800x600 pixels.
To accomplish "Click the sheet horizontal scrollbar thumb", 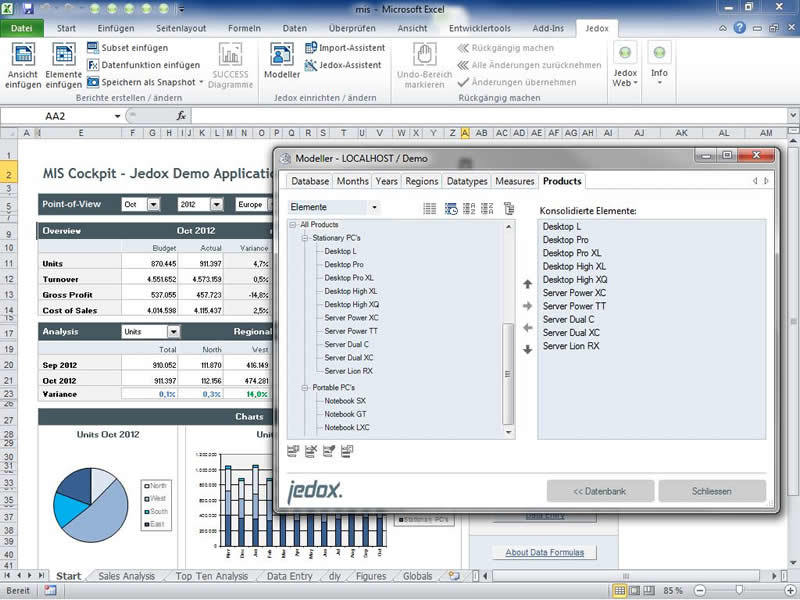I will tap(626, 576).
